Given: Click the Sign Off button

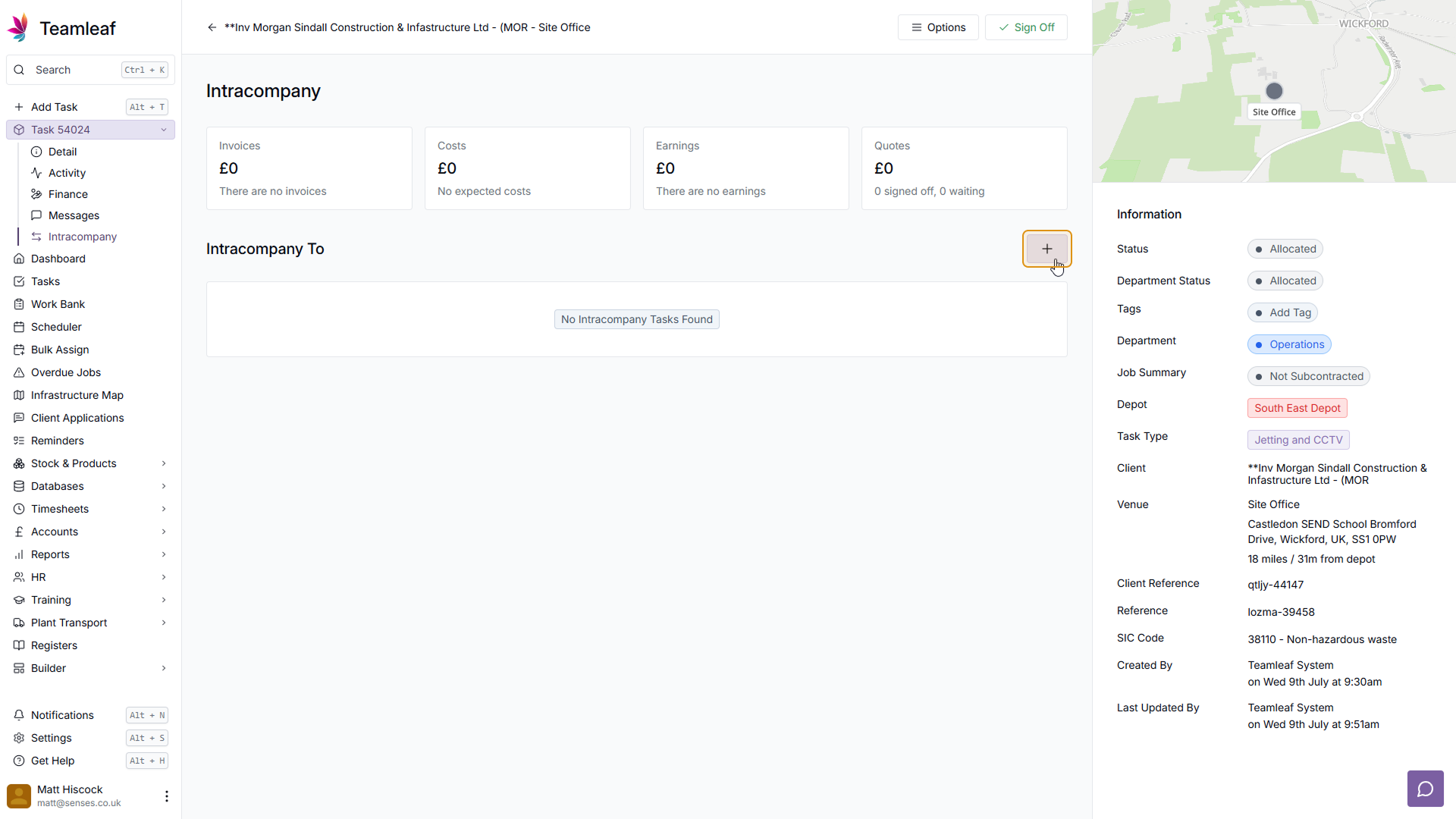Looking at the screenshot, I should [x=1026, y=27].
